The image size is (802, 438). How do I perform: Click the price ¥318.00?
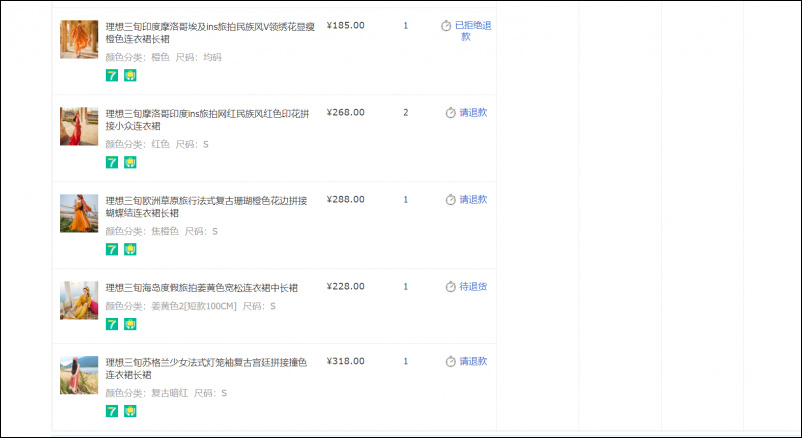point(345,361)
